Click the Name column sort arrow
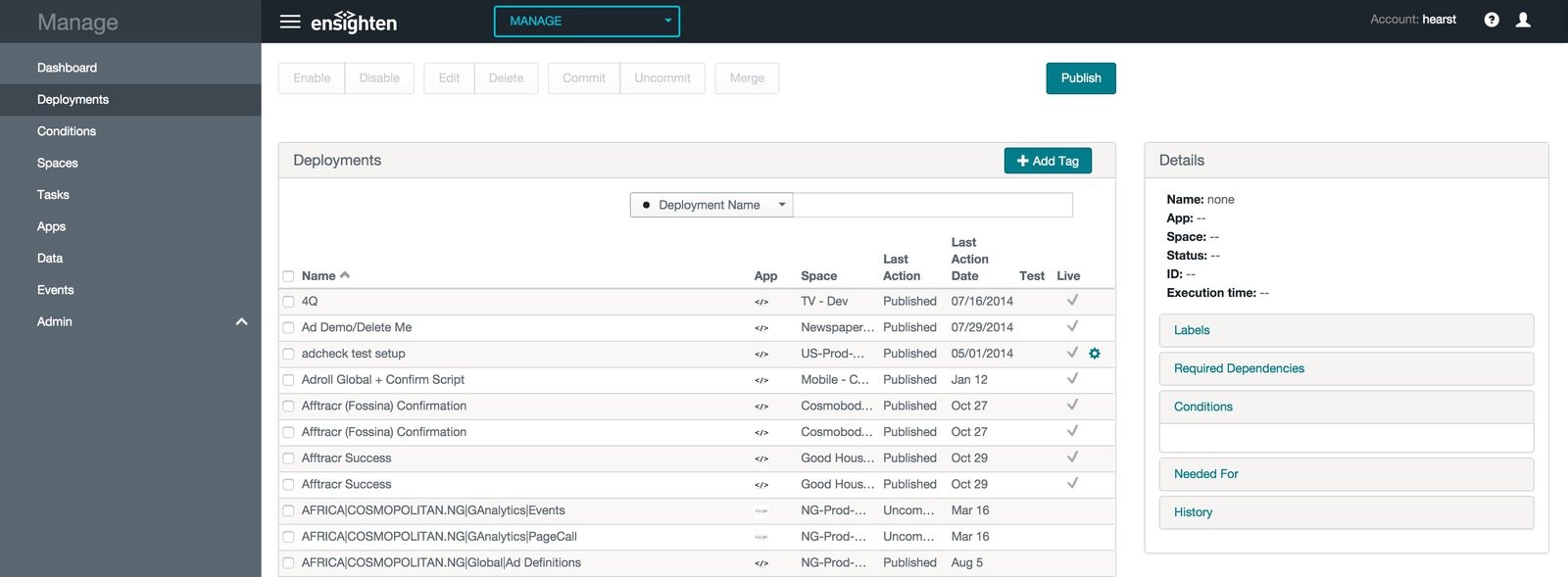 tap(345, 275)
